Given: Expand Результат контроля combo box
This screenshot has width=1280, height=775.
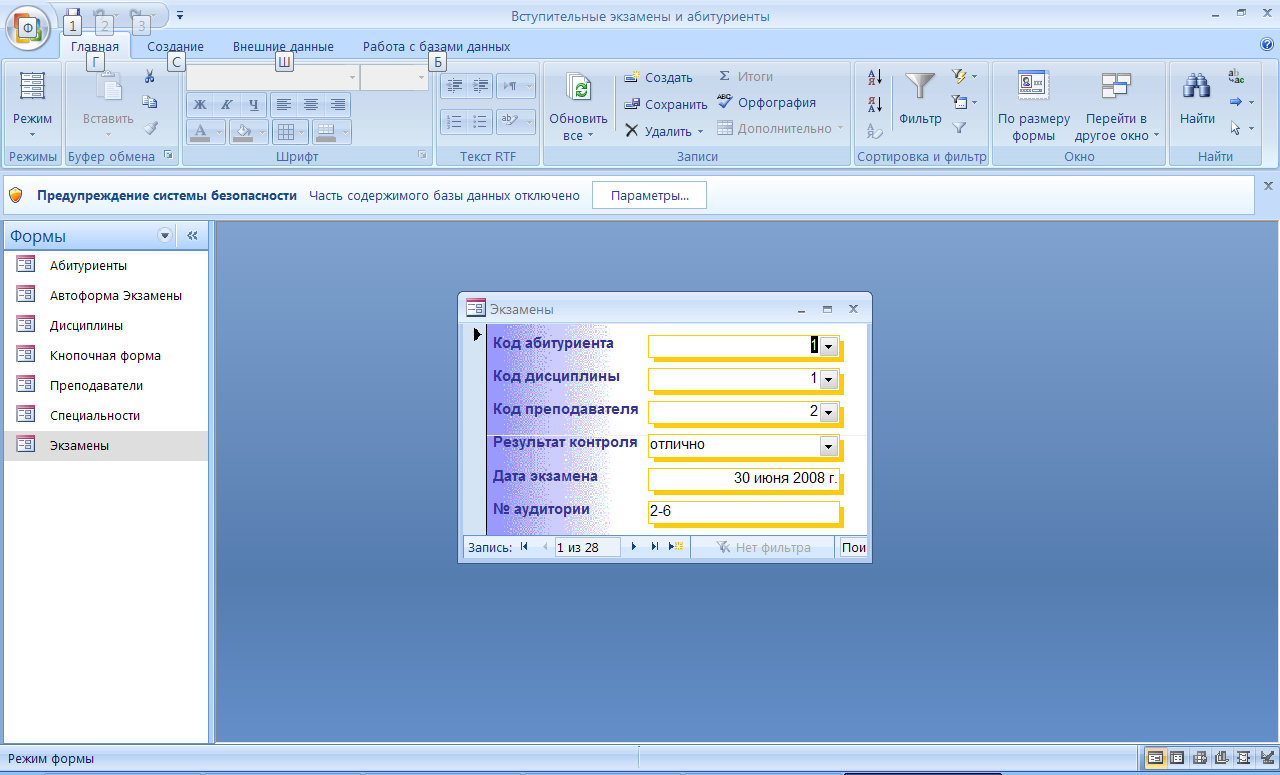Looking at the screenshot, I should coord(829,446).
